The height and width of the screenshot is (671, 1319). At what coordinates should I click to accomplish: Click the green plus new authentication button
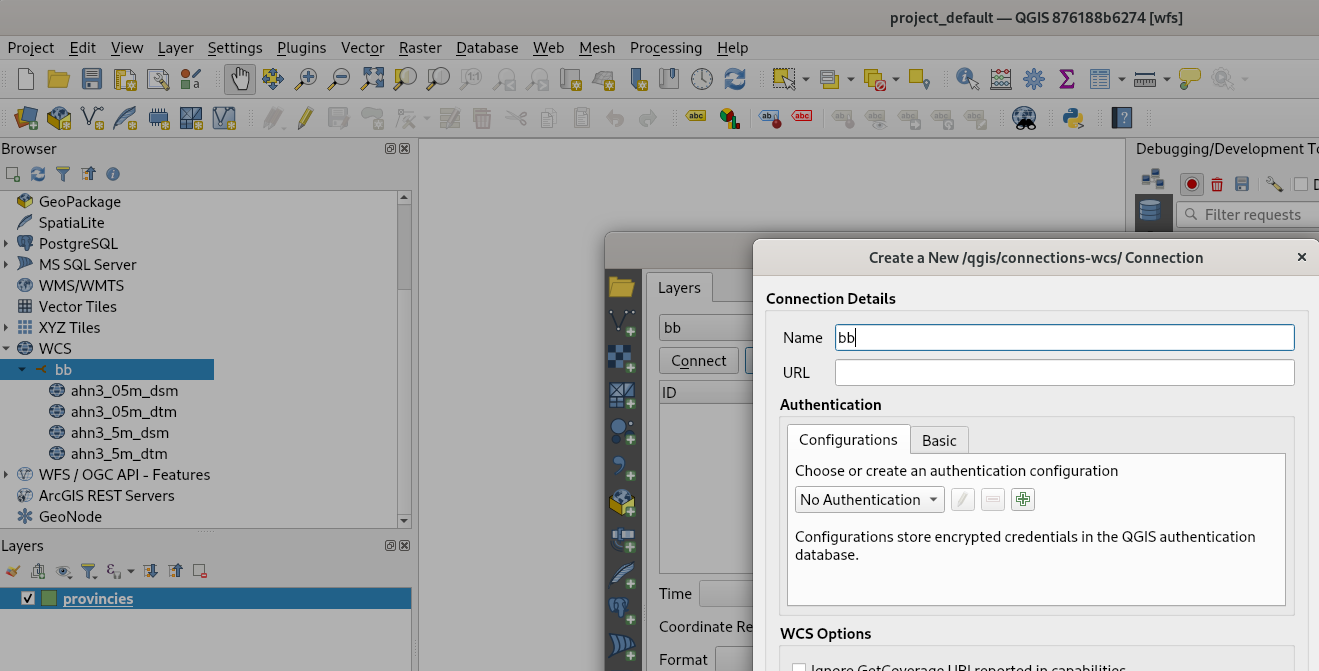tap(1022, 499)
